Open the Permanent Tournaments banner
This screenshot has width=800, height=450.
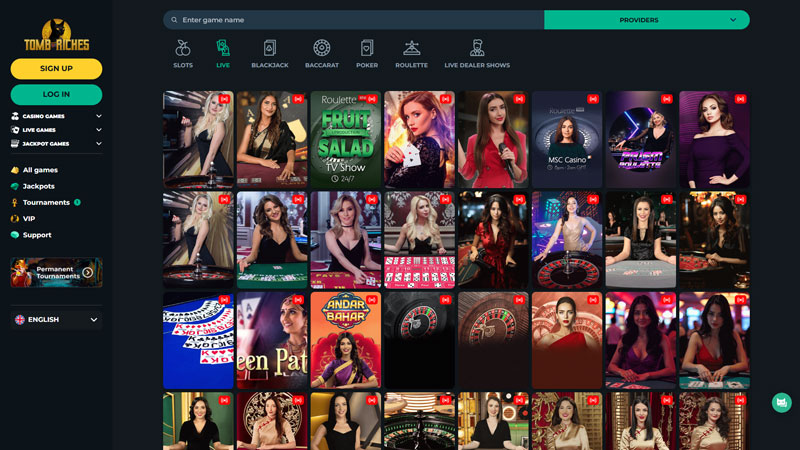click(x=56, y=272)
